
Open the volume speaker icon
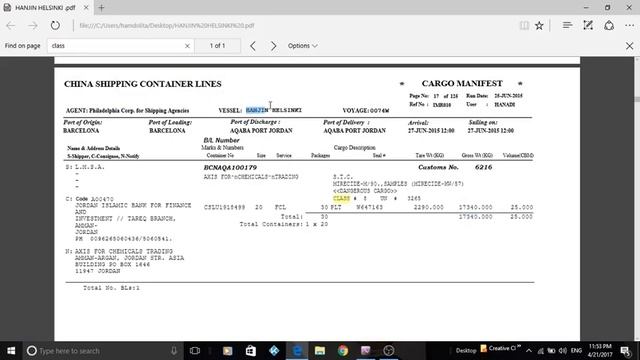[x=563, y=351]
